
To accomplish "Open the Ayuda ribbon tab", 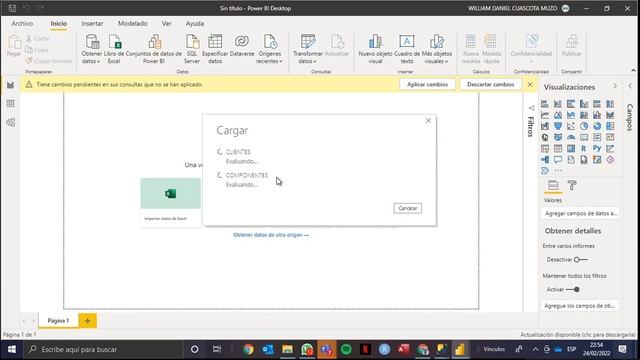I will (195, 24).
